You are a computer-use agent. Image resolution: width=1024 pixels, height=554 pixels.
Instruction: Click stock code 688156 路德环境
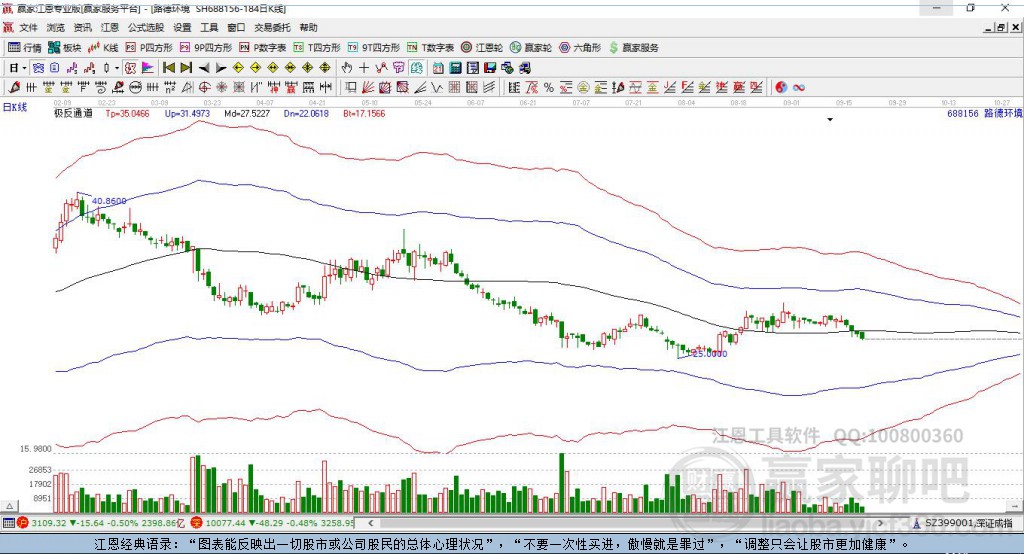985,113
